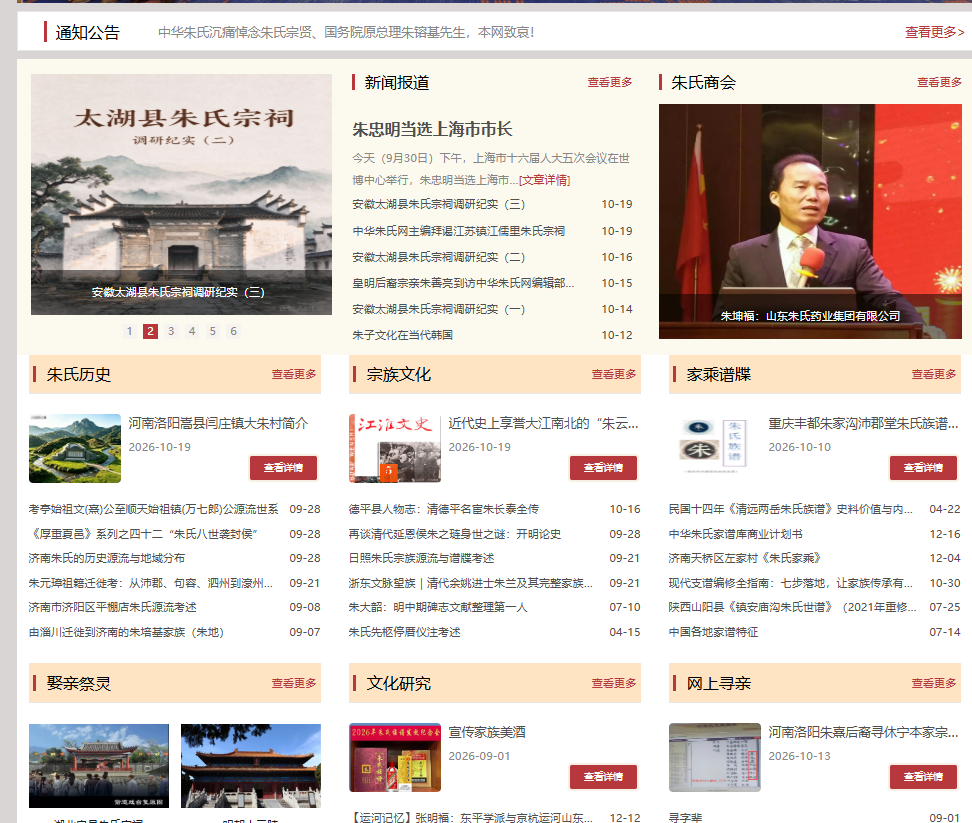This screenshot has width=972, height=823.
Task: View more in 文化研究 section
Action: click(x=614, y=683)
